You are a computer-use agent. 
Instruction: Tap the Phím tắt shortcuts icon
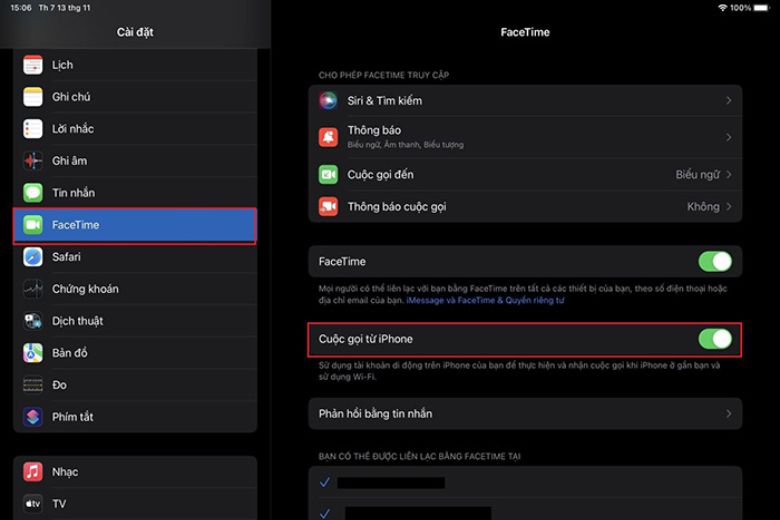tap(33, 416)
